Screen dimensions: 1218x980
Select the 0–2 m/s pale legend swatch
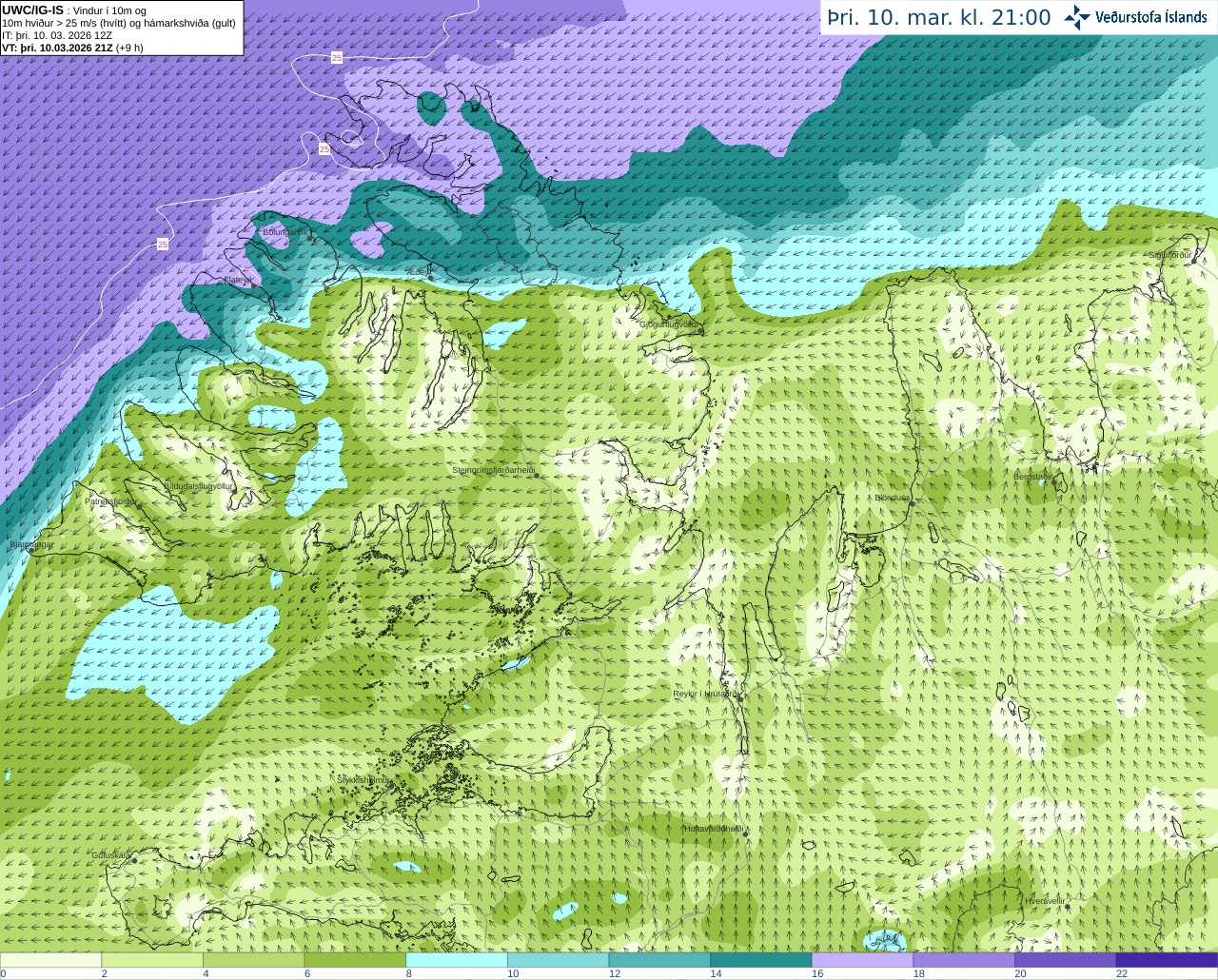tap(50, 959)
